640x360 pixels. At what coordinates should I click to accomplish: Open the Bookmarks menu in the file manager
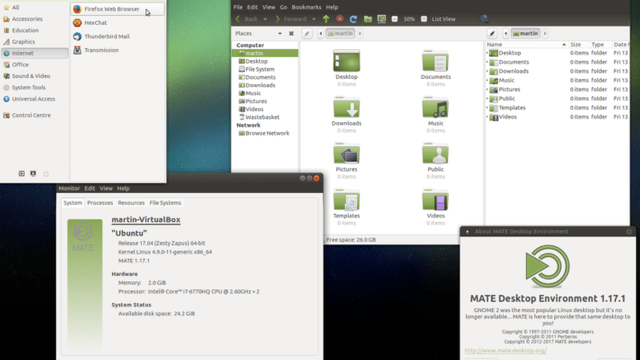pos(306,7)
